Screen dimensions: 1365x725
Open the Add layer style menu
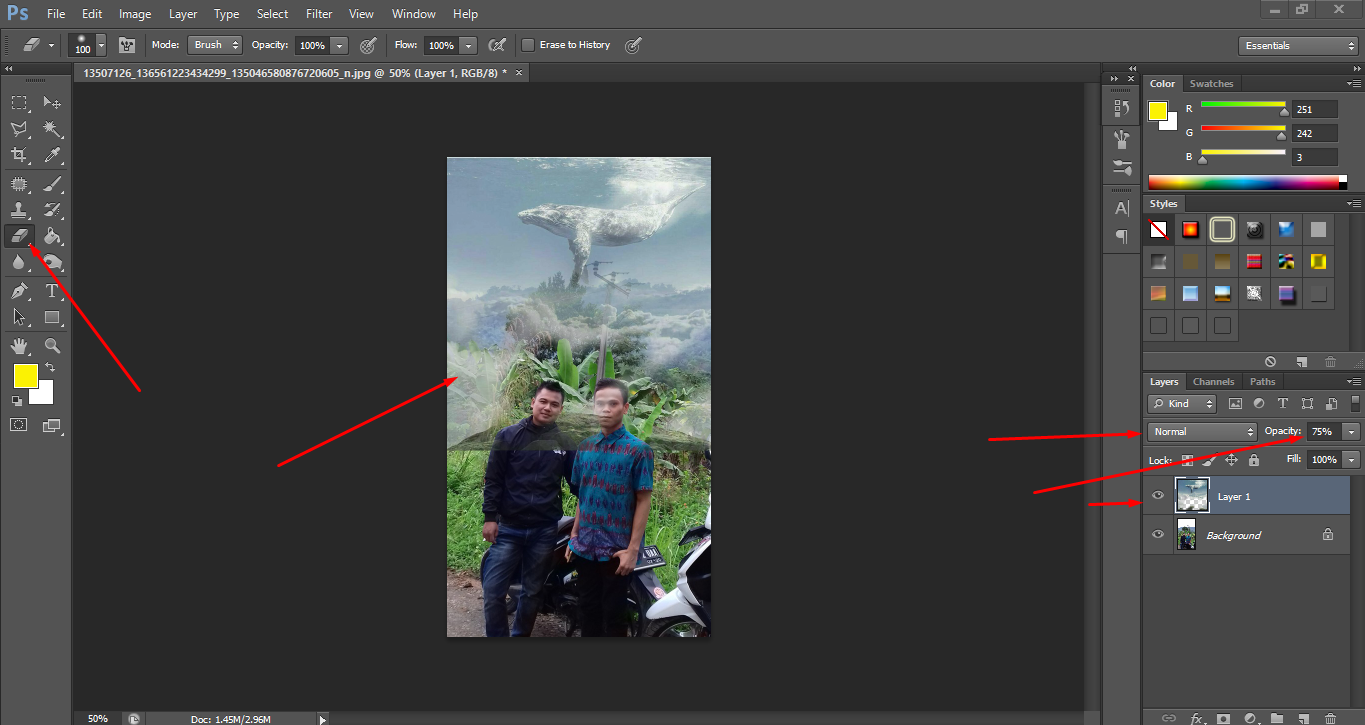tap(1196, 718)
